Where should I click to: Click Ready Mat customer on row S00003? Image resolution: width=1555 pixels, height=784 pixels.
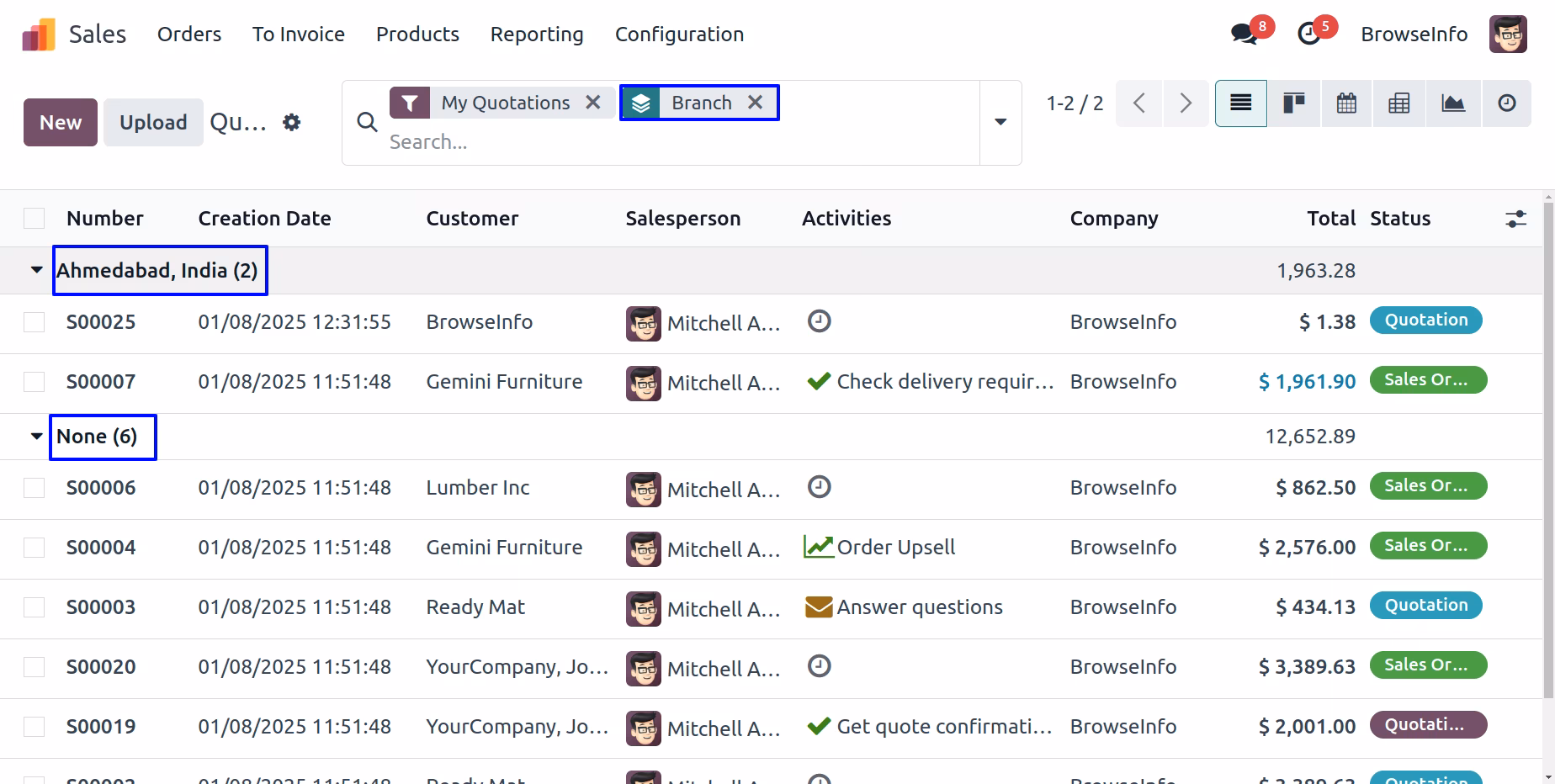click(x=475, y=607)
